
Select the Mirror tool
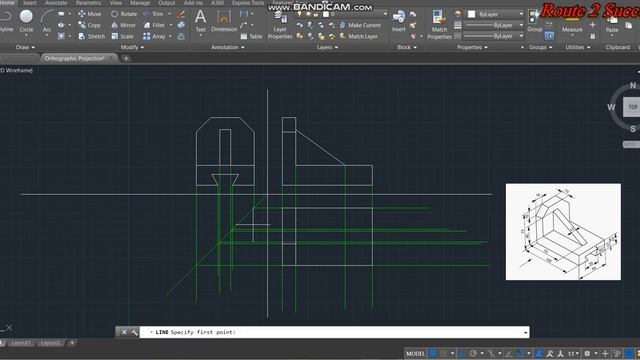click(123, 25)
